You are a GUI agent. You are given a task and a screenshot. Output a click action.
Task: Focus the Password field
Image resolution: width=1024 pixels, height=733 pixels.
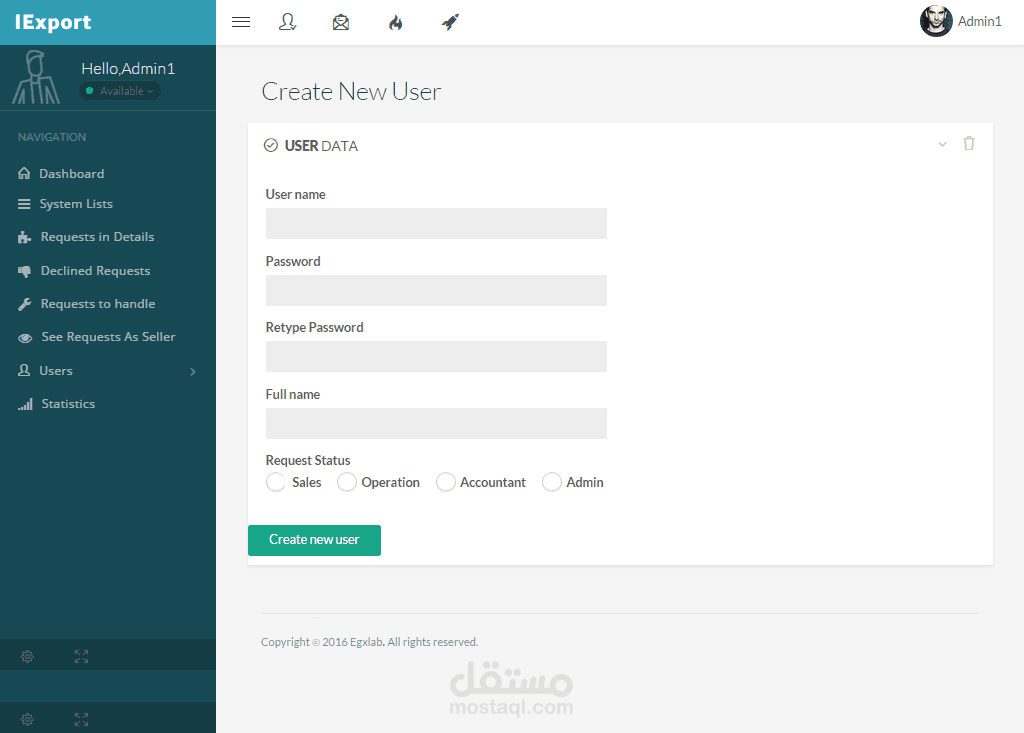pyautogui.click(x=436, y=291)
